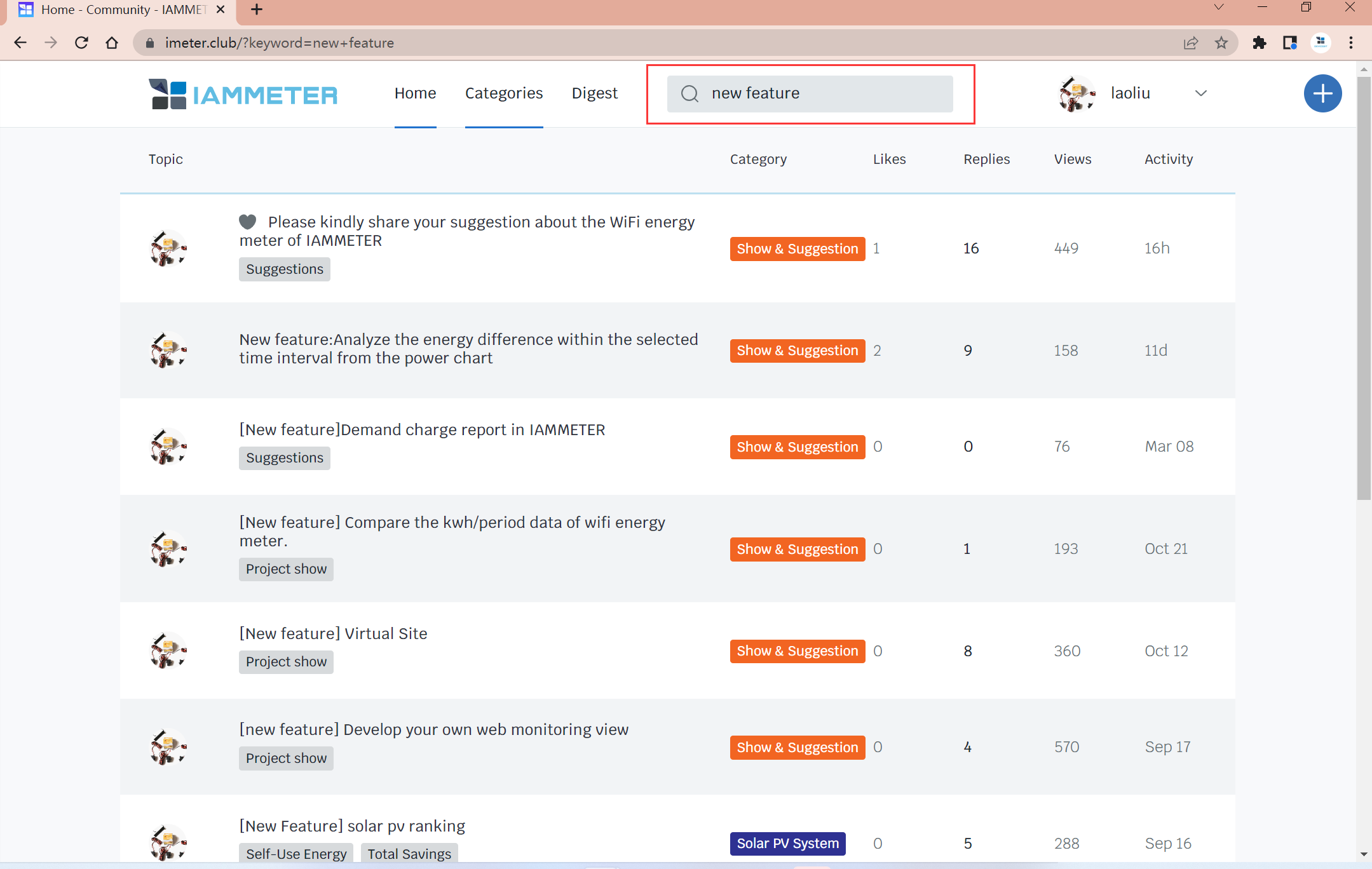Viewport: 1372px width, 869px height.
Task: Click the share page icon in address bar
Action: tap(1190, 43)
